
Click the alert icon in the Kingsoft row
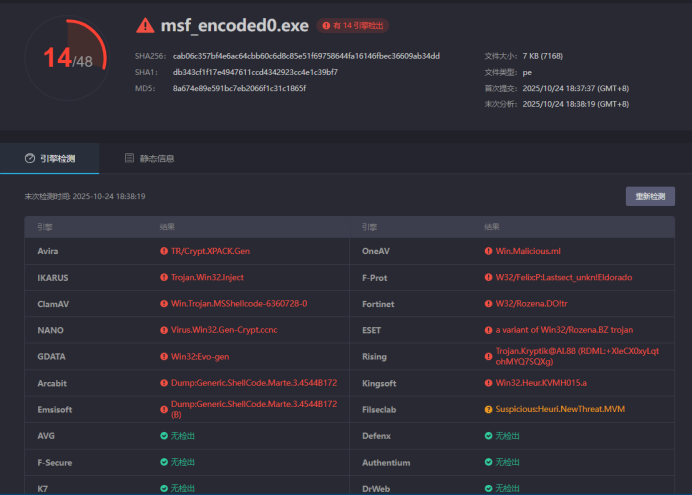click(x=488, y=383)
